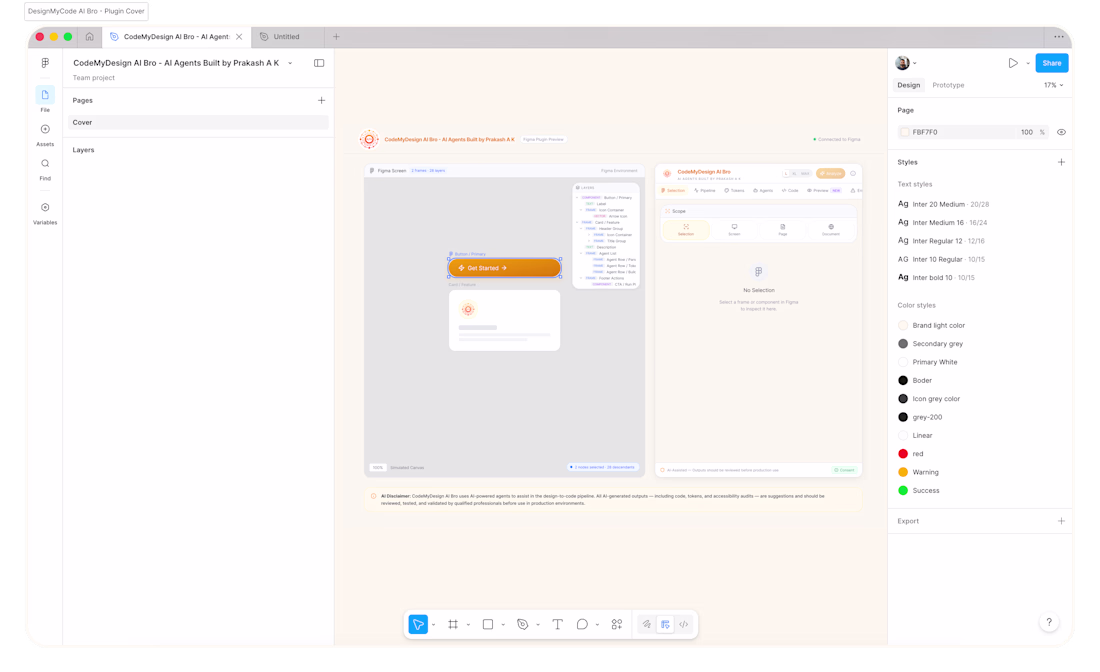Open the Find search panel
The image size is (1100, 672).
(x=45, y=169)
